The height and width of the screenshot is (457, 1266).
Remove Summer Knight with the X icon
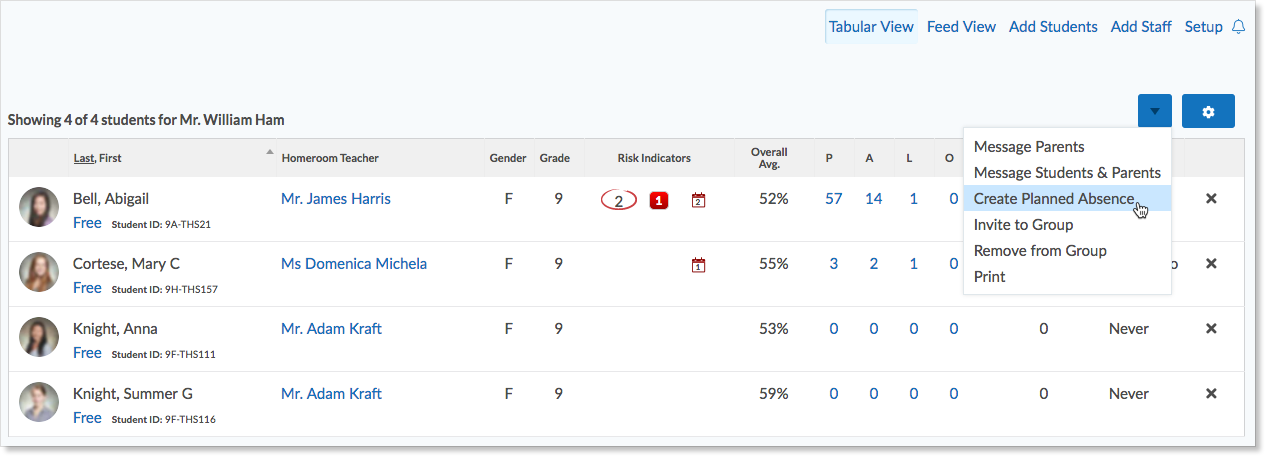point(1211,394)
